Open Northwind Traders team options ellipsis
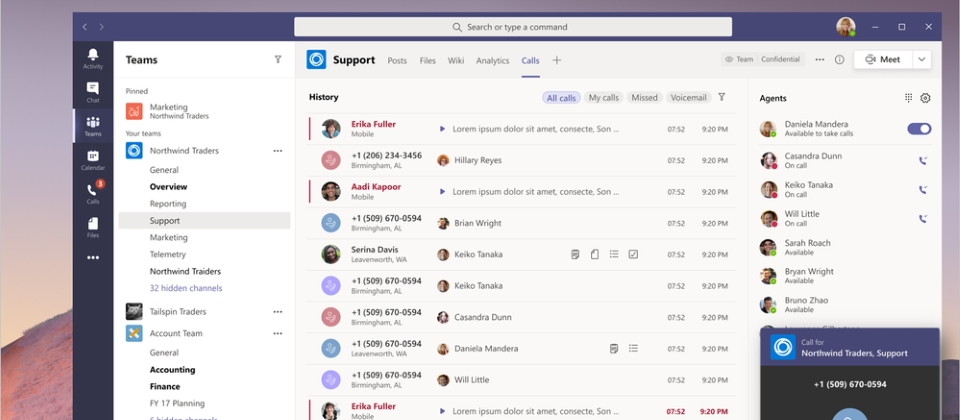The height and width of the screenshot is (420, 960). click(278, 151)
